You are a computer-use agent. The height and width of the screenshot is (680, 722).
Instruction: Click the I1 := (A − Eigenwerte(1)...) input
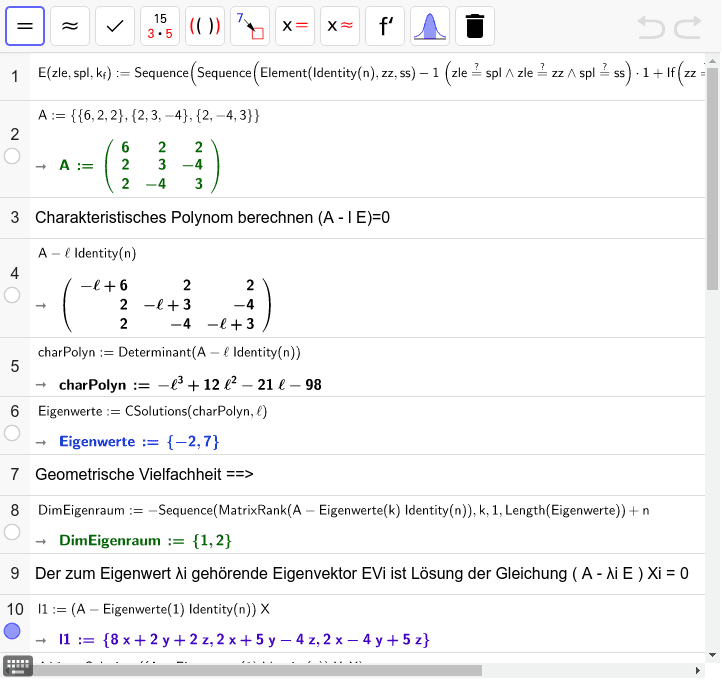(x=154, y=609)
